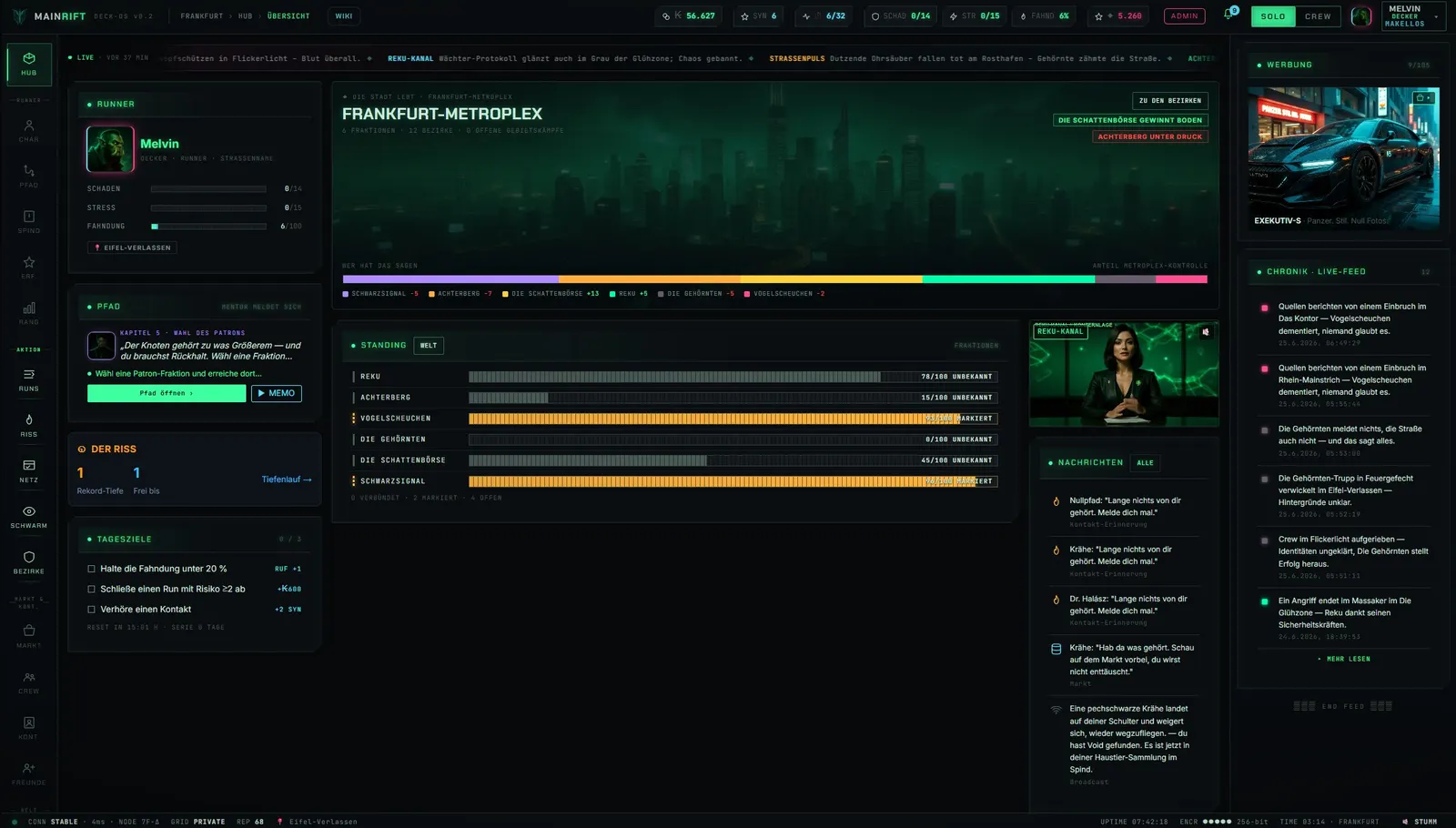Expand the Melvin profile dropdown arrow
The image size is (1456, 828).
tap(1436, 16)
